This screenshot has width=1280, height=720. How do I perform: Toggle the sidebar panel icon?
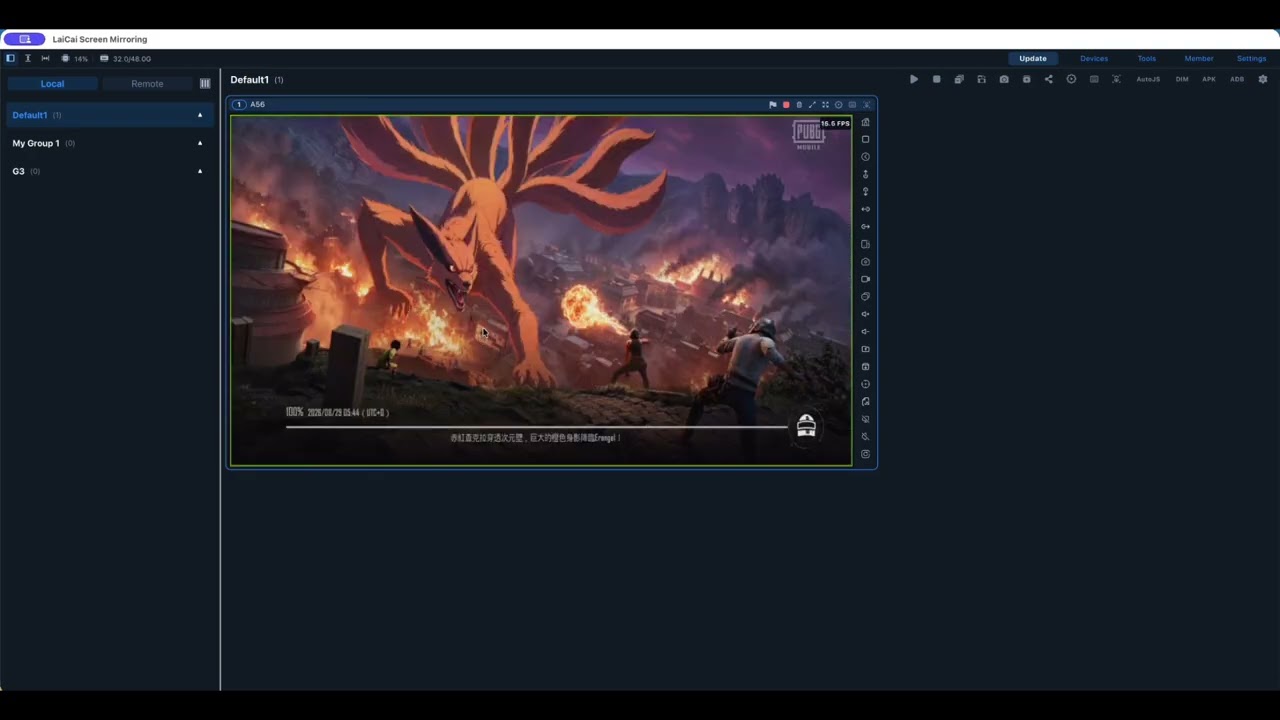pos(10,58)
